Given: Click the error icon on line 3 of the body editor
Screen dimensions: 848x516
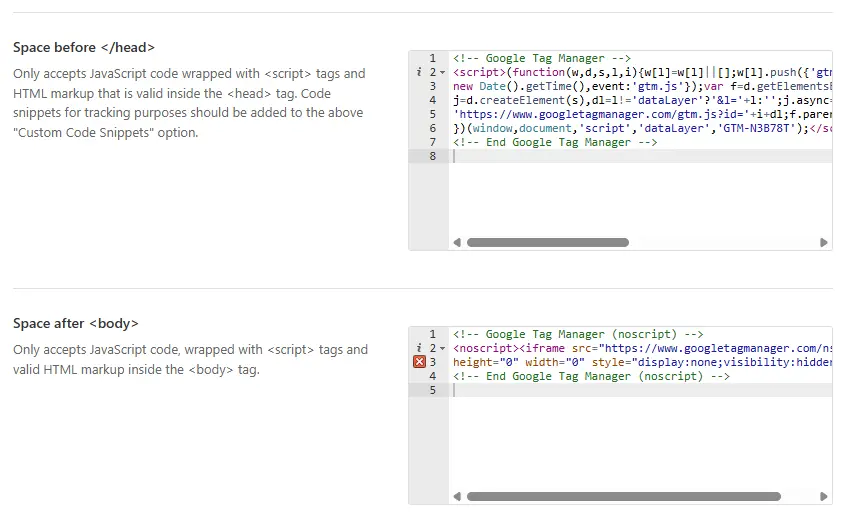Looking at the screenshot, I should pos(419,362).
